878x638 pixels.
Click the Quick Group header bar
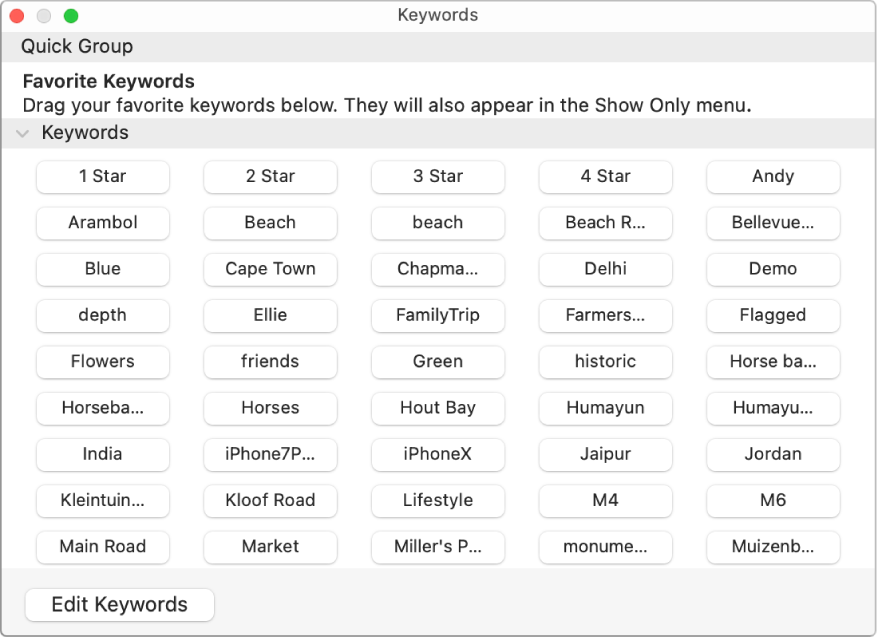tap(77, 46)
